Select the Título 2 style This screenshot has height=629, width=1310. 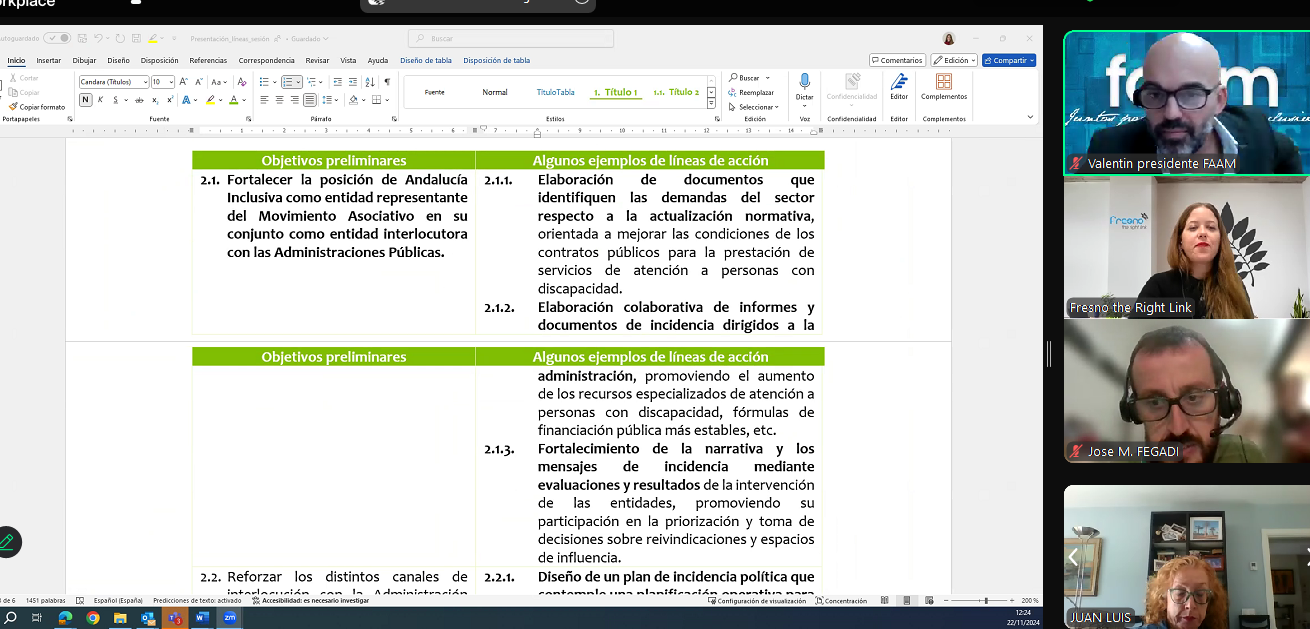[x=676, y=92]
